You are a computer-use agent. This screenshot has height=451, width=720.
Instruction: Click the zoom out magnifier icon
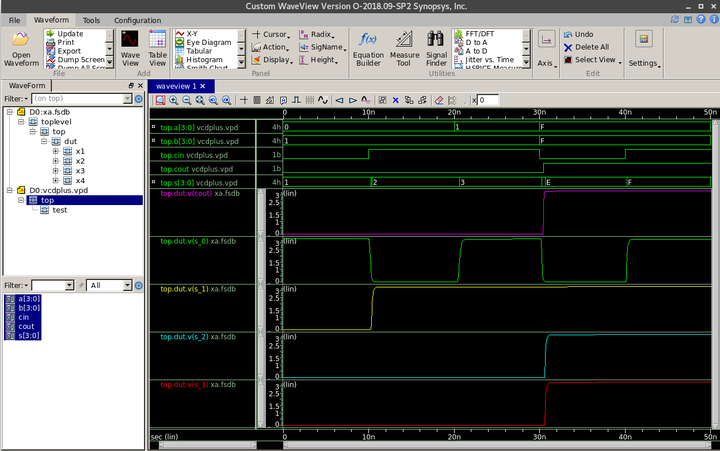tap(187, 100)
